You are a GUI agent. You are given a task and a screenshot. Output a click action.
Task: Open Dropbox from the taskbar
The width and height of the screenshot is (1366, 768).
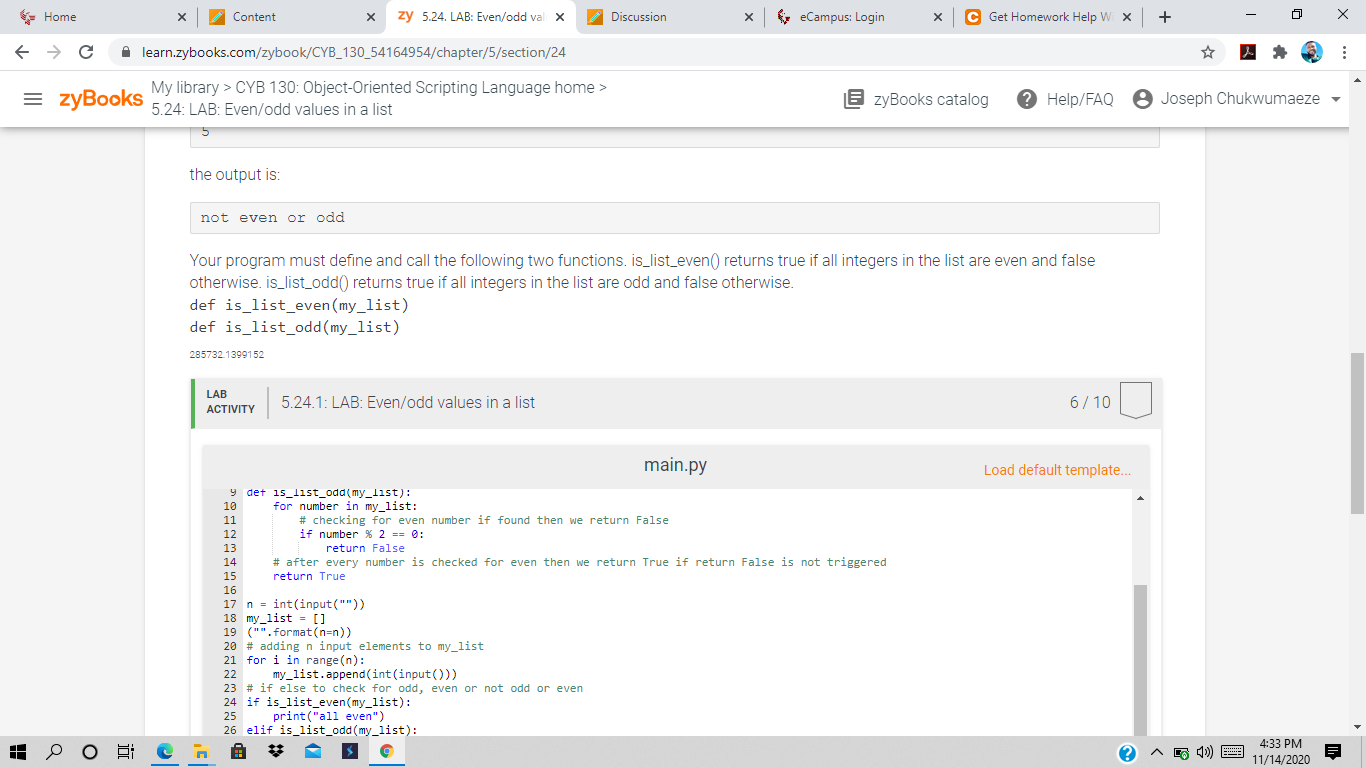pyautogui.click(x=275, y=752)
